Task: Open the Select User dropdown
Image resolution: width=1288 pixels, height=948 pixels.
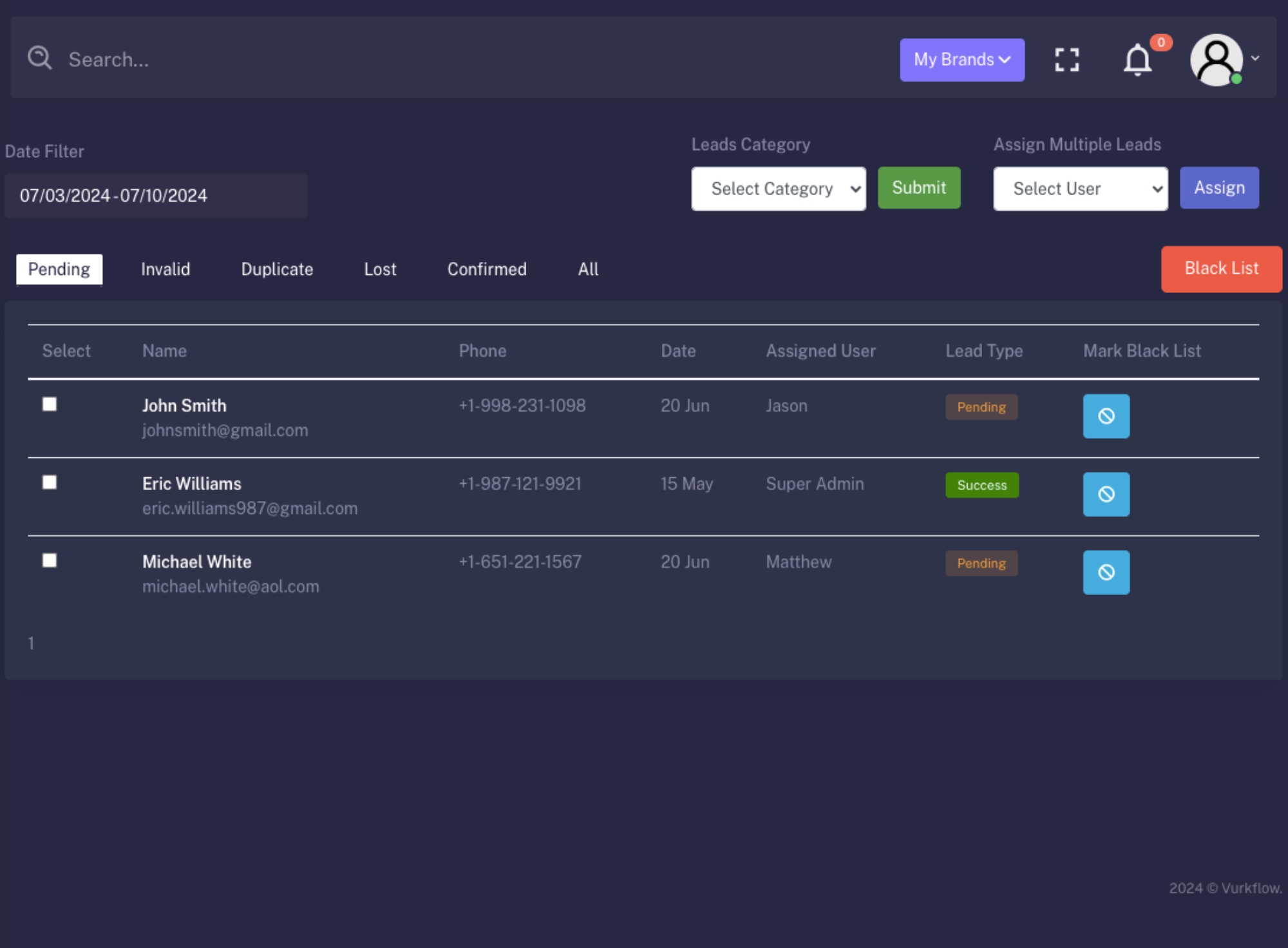Action: point(1080,189)
